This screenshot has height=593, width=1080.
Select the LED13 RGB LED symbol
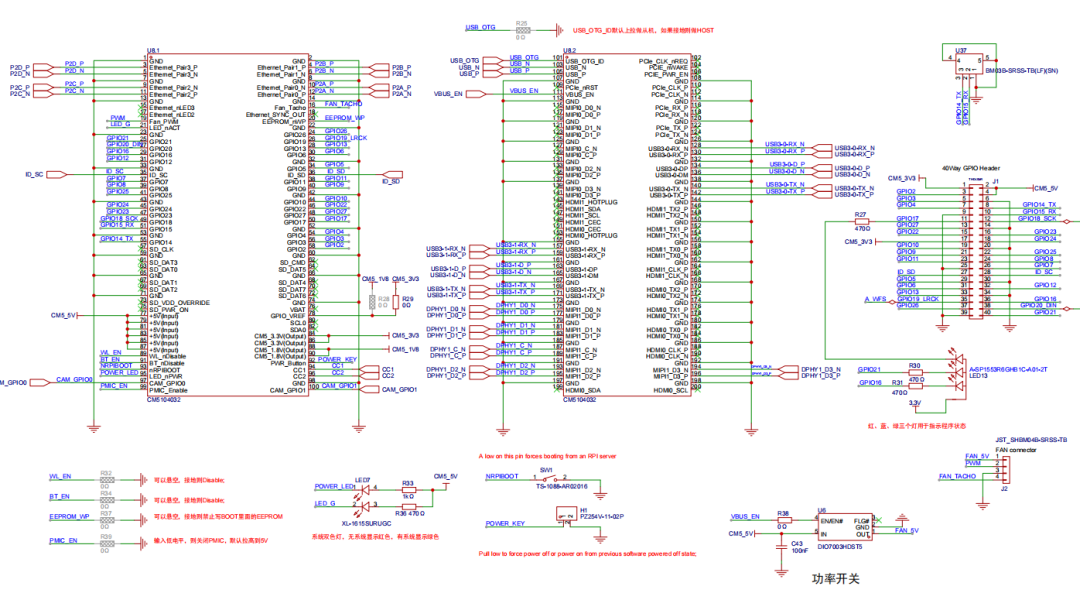[x=957, y=372]
